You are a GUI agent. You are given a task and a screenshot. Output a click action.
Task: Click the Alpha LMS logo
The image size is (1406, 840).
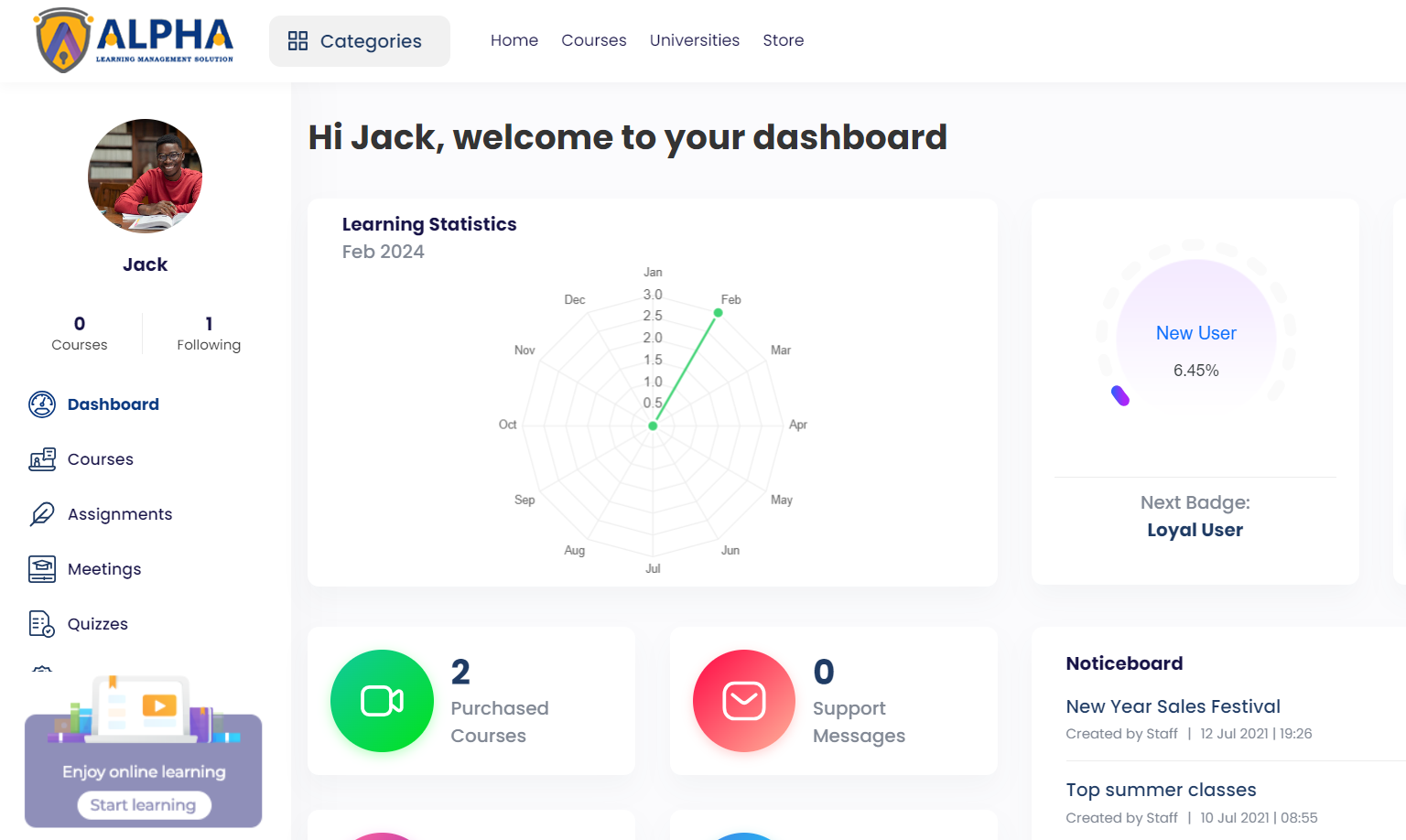coord(134,40)
